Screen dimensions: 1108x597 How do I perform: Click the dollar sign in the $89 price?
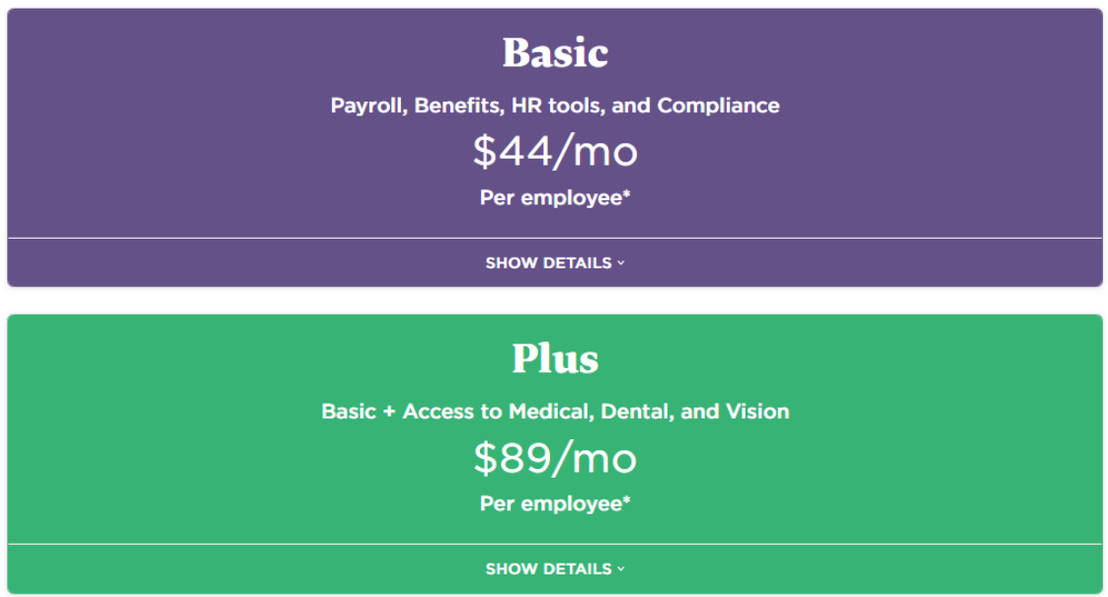[x=485, y=459]
